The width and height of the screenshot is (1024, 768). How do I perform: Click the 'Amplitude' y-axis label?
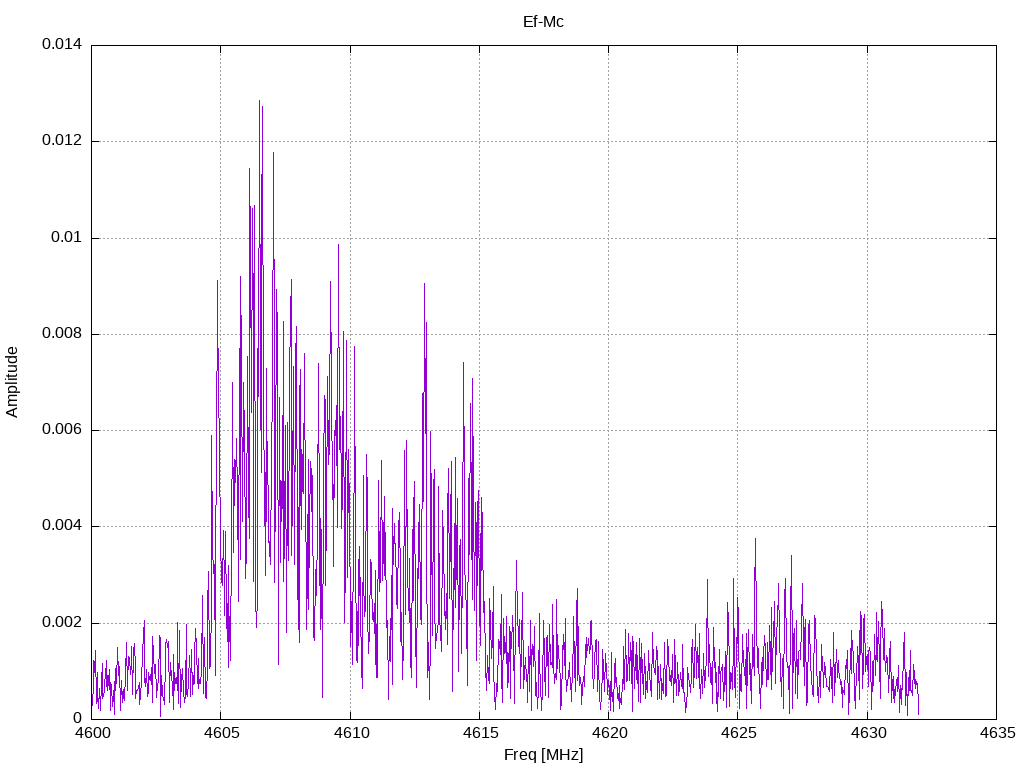pyautogui.click(x=12, y=382)
